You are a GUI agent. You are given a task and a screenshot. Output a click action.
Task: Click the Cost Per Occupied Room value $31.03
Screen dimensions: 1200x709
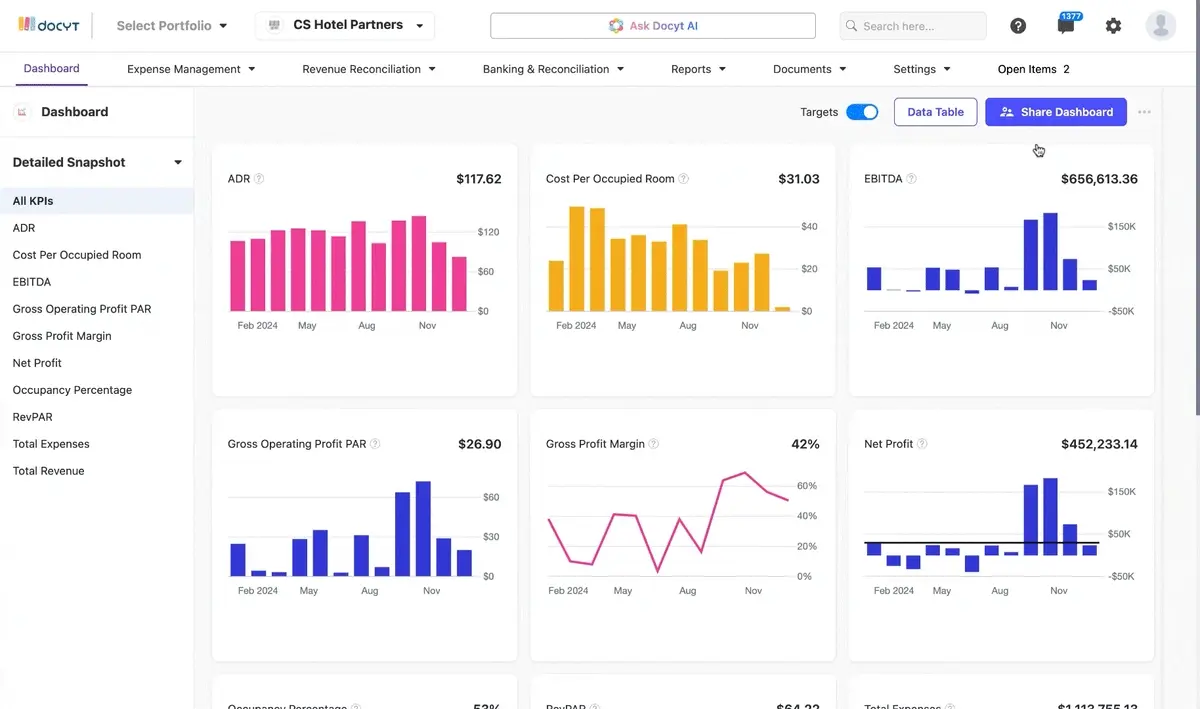(x=799, y=179)
